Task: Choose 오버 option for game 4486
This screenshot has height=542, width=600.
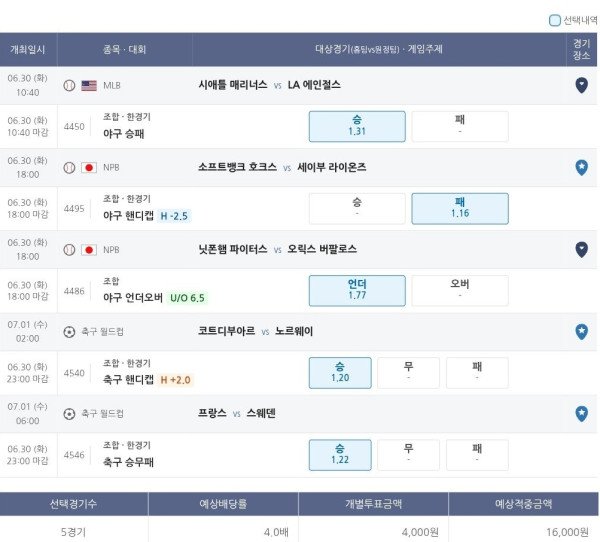Action: [460, 291]
